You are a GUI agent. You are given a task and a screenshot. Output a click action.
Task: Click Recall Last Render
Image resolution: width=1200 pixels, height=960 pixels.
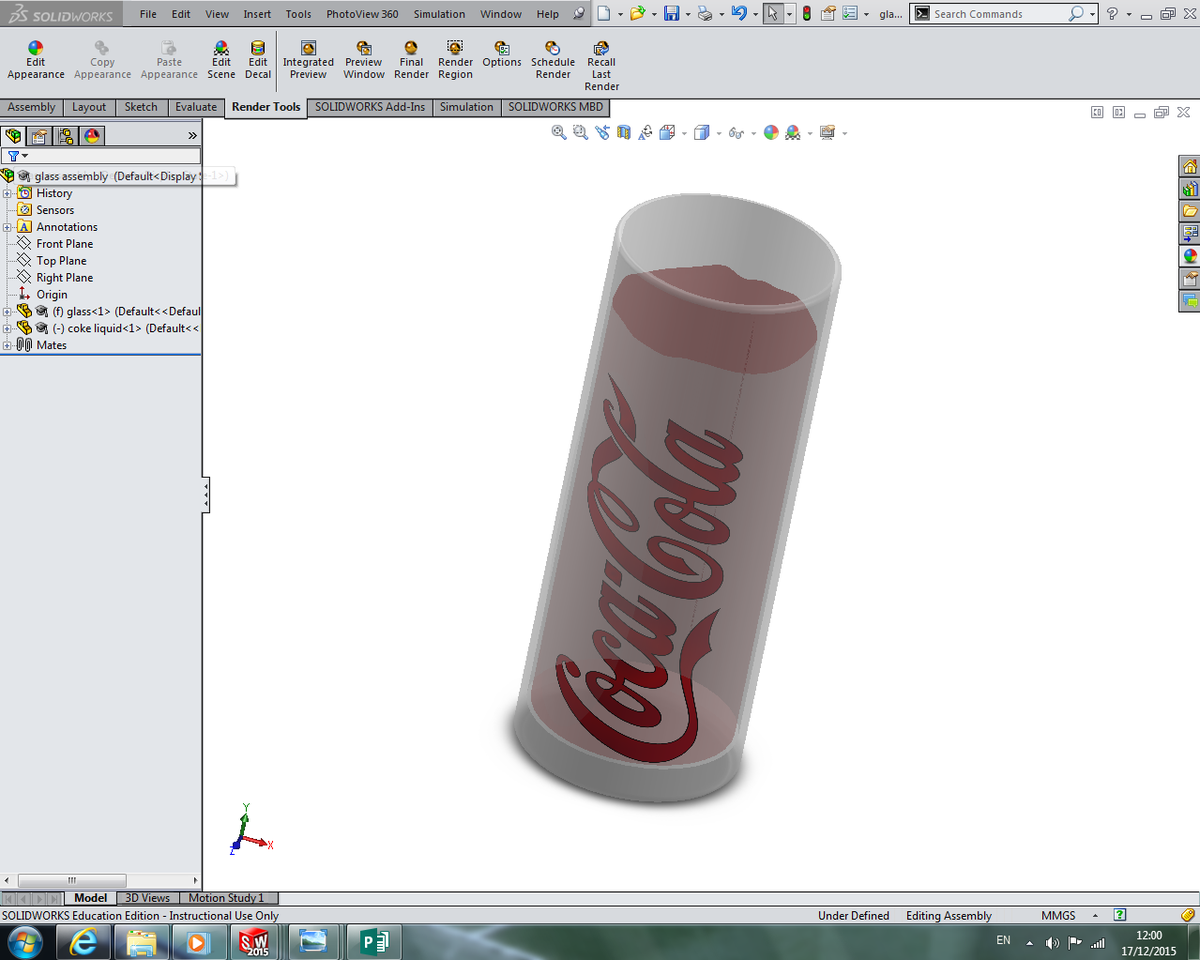tap(601, 66)
